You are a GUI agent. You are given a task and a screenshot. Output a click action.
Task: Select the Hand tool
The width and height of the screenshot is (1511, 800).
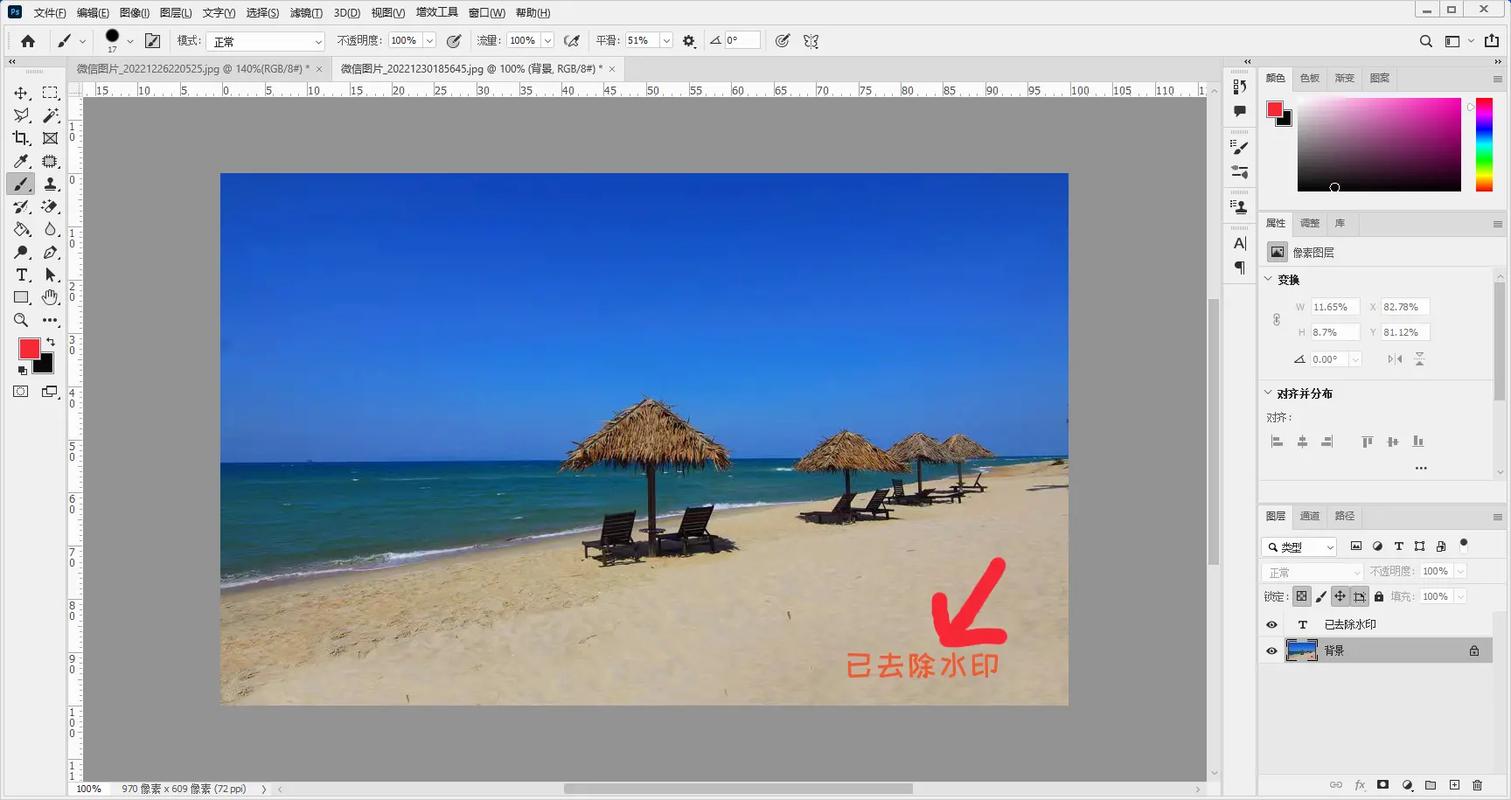(50, 297)
